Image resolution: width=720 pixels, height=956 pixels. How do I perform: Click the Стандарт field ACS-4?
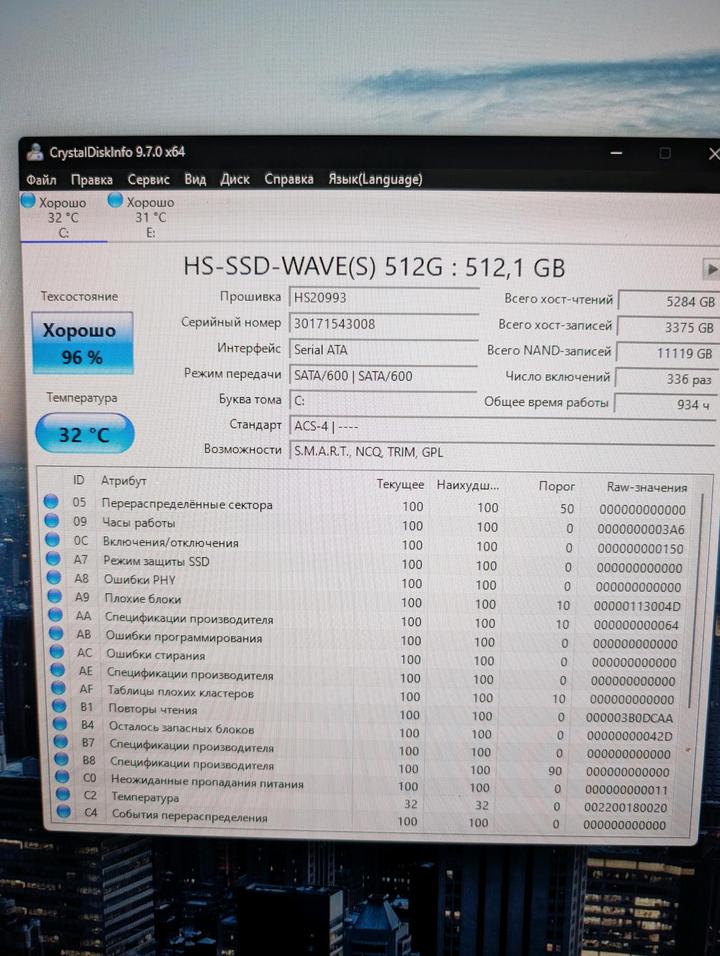click(502, 426)
